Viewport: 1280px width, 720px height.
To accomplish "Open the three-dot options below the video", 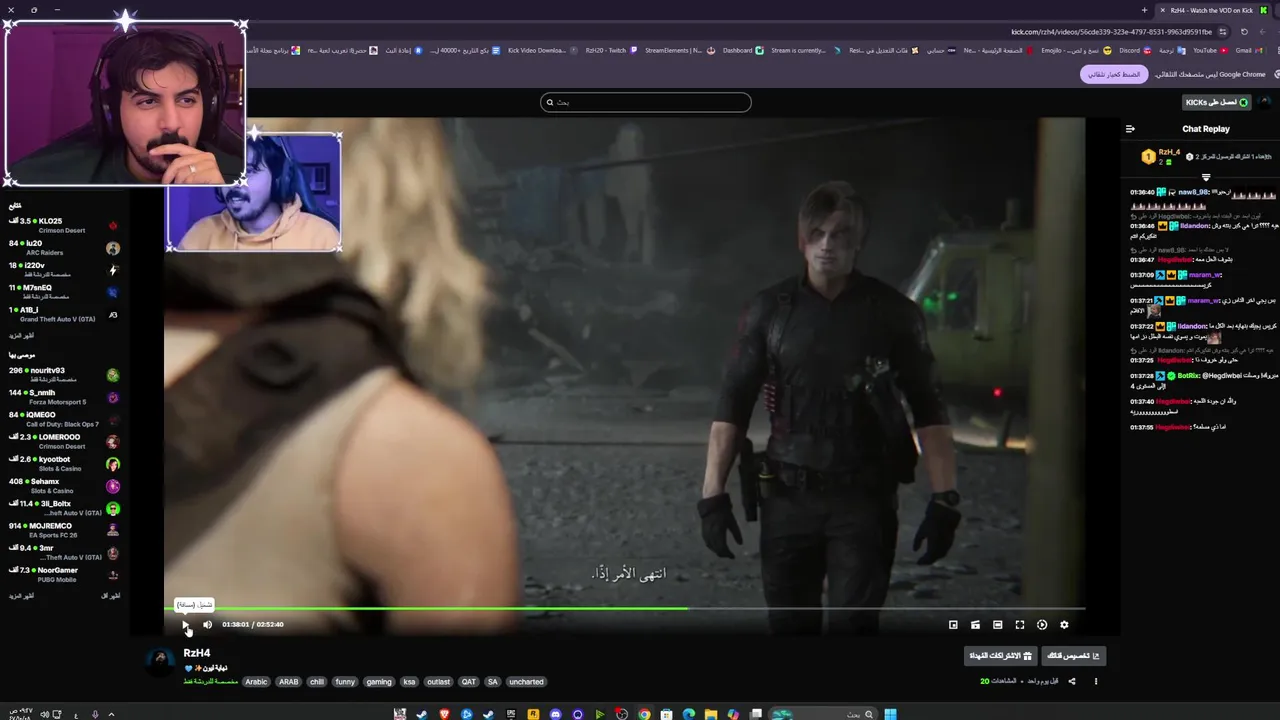I will (1095, 681).
